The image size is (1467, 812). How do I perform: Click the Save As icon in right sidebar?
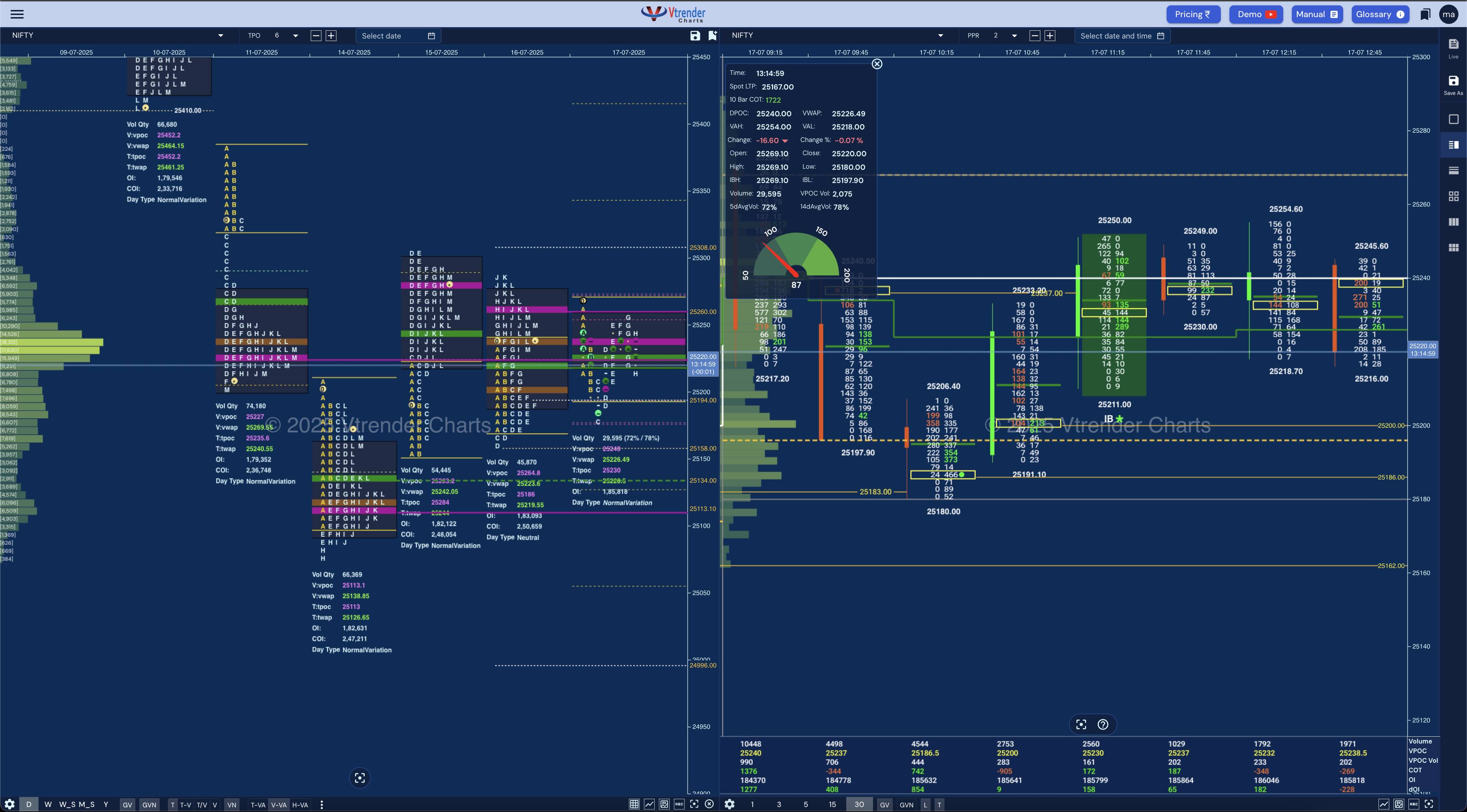1453,84
